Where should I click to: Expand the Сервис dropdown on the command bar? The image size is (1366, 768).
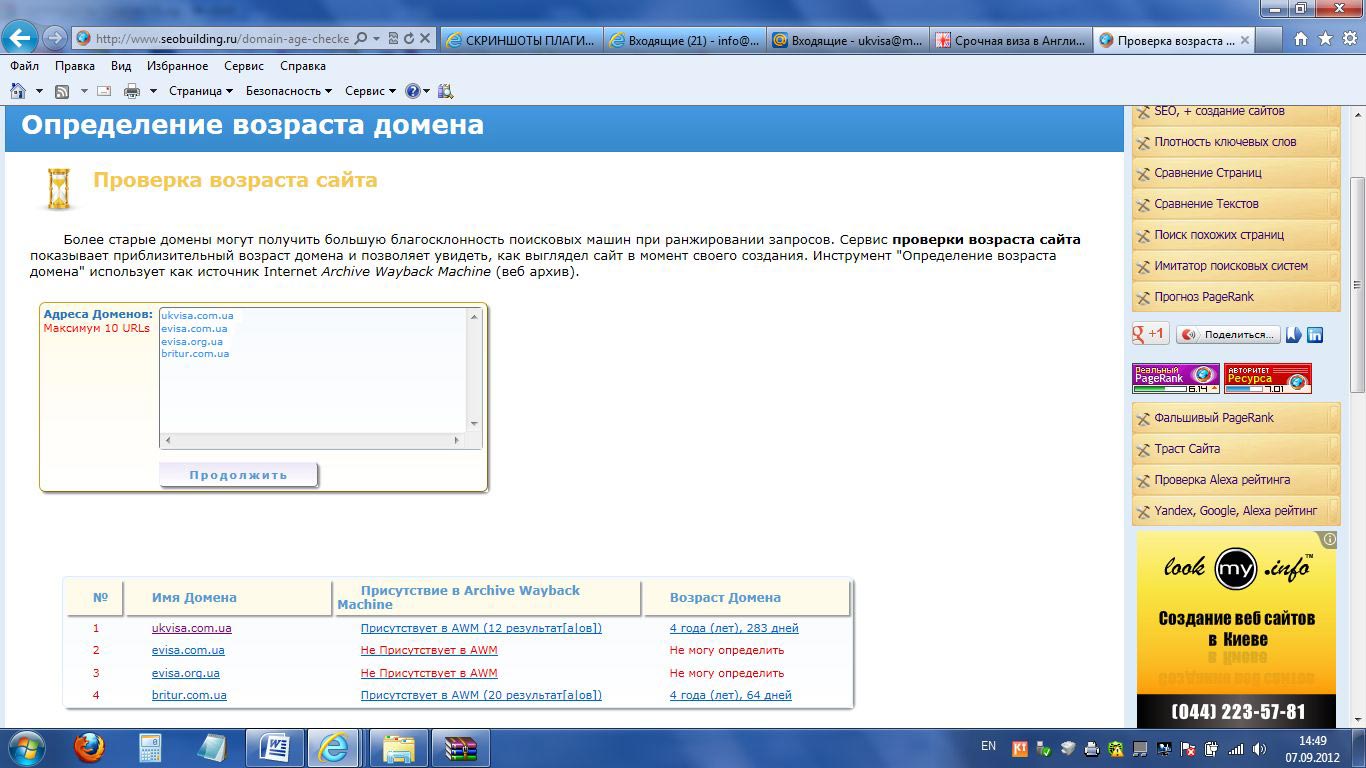tap(363, 90)
